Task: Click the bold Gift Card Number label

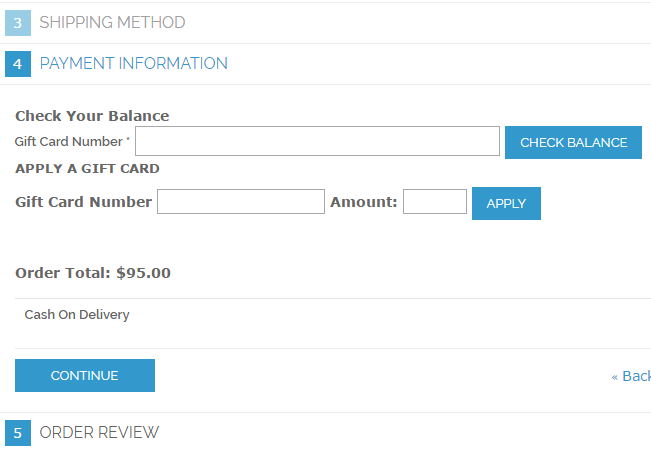Action: coord(83,202)
